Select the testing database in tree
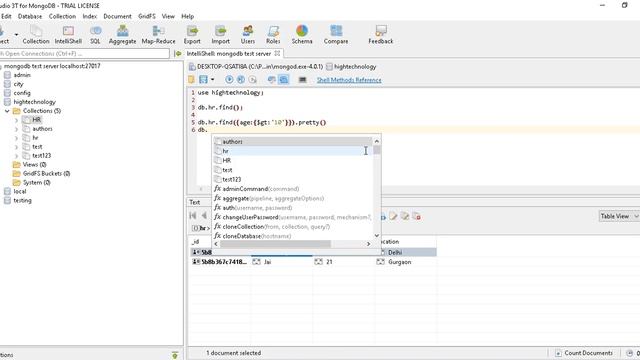Screen dimensions: 640x360 22,200
